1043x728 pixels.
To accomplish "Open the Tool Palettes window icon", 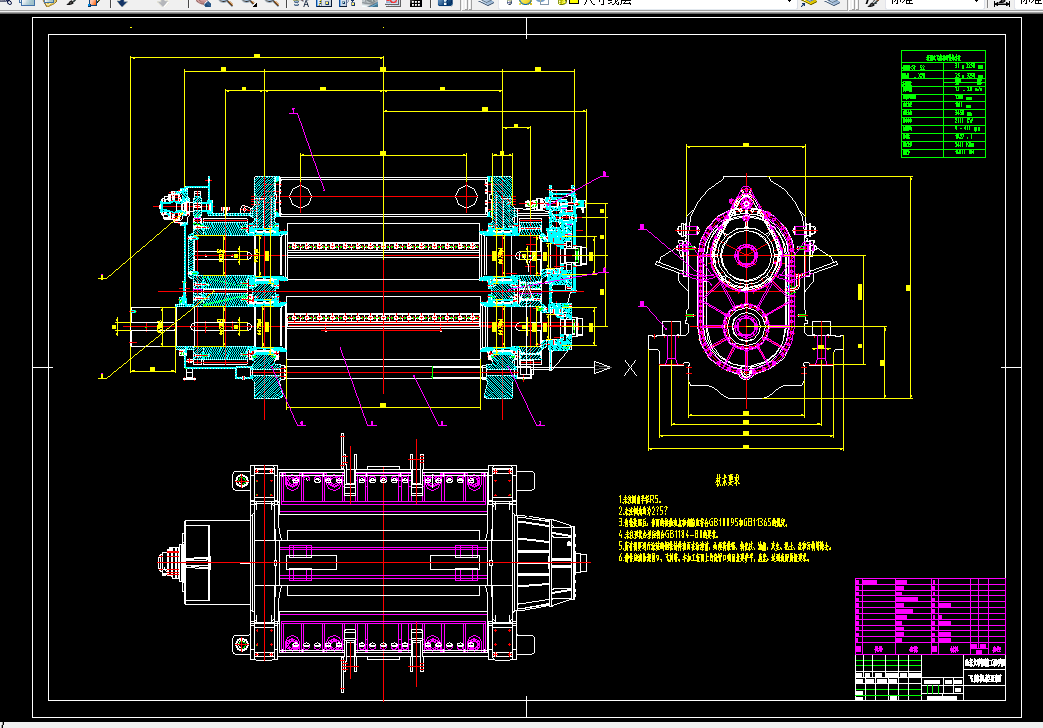I will click(x=347, y=2).
